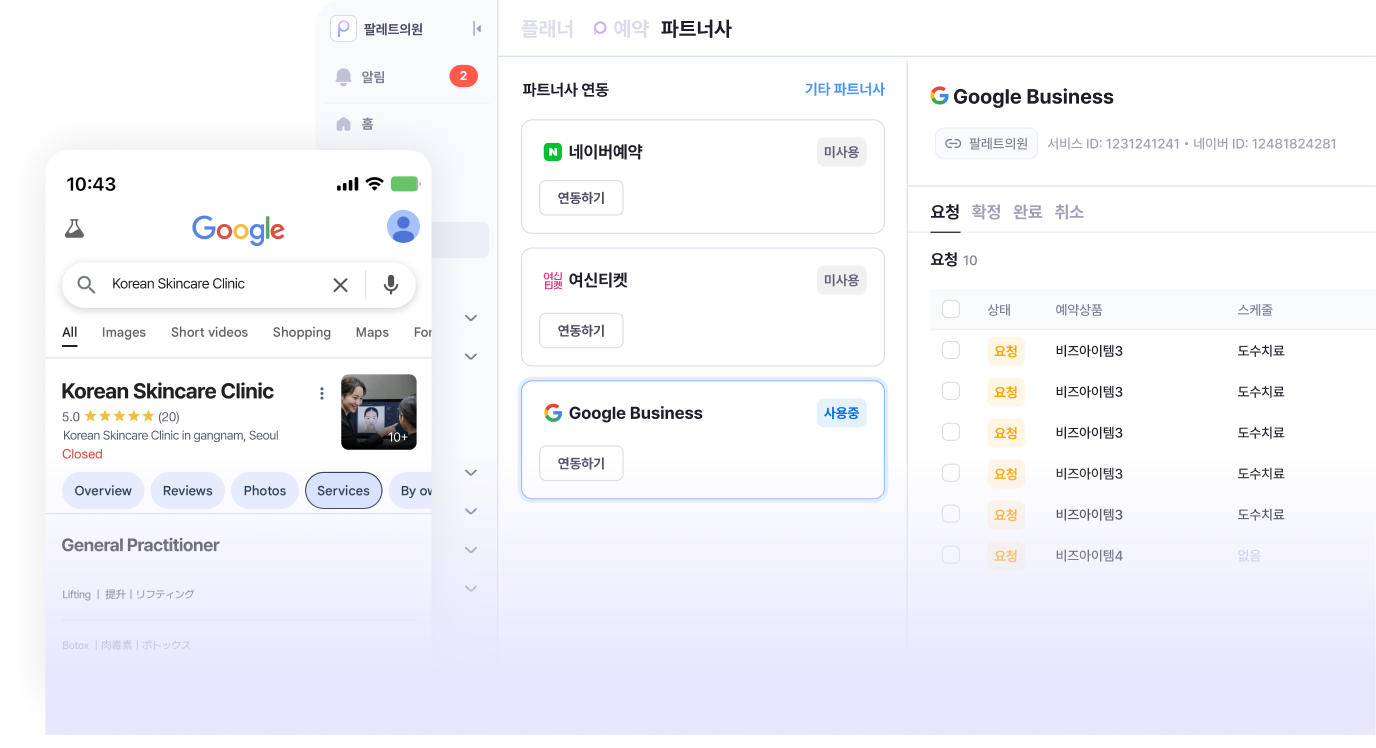Click the phone signal strength icon
The image size is (1376, 748).
coord(347,184)
